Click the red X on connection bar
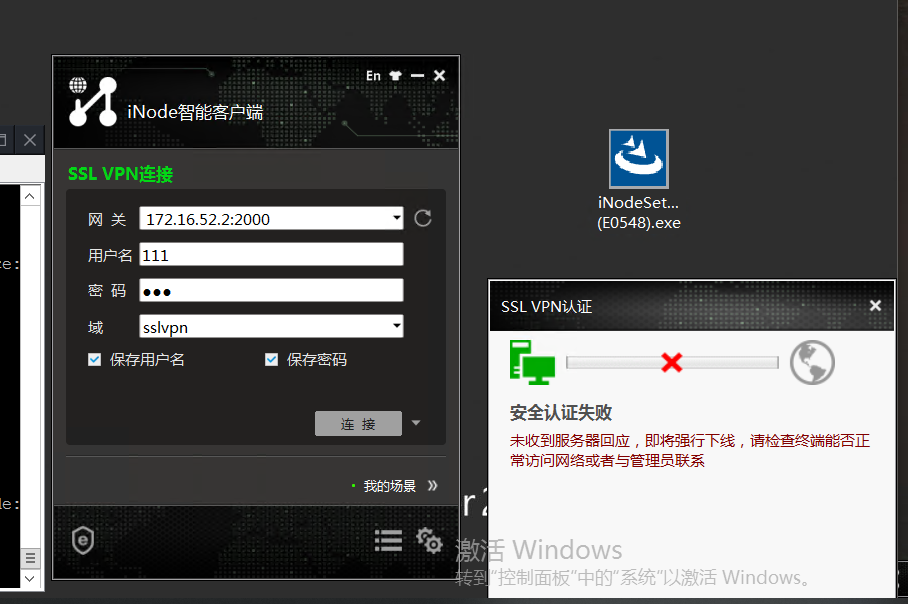 coord(672,363)
